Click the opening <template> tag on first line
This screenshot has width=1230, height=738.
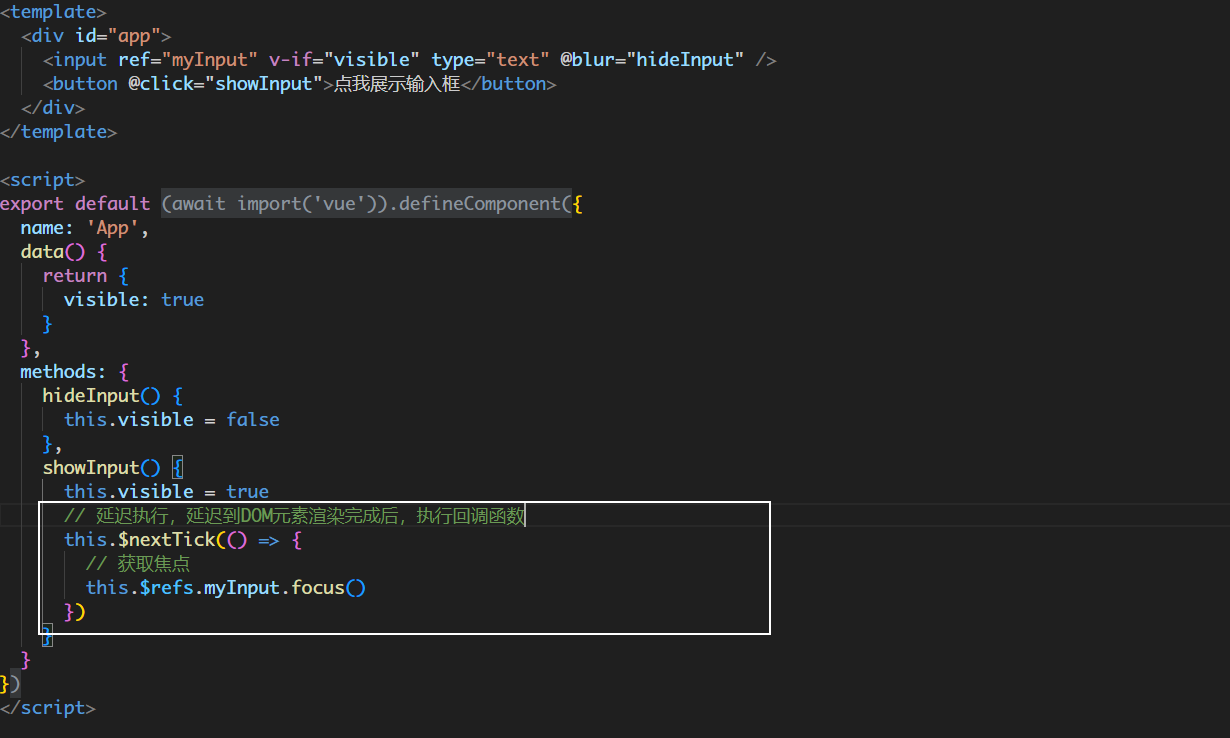[x=54, y=12]
